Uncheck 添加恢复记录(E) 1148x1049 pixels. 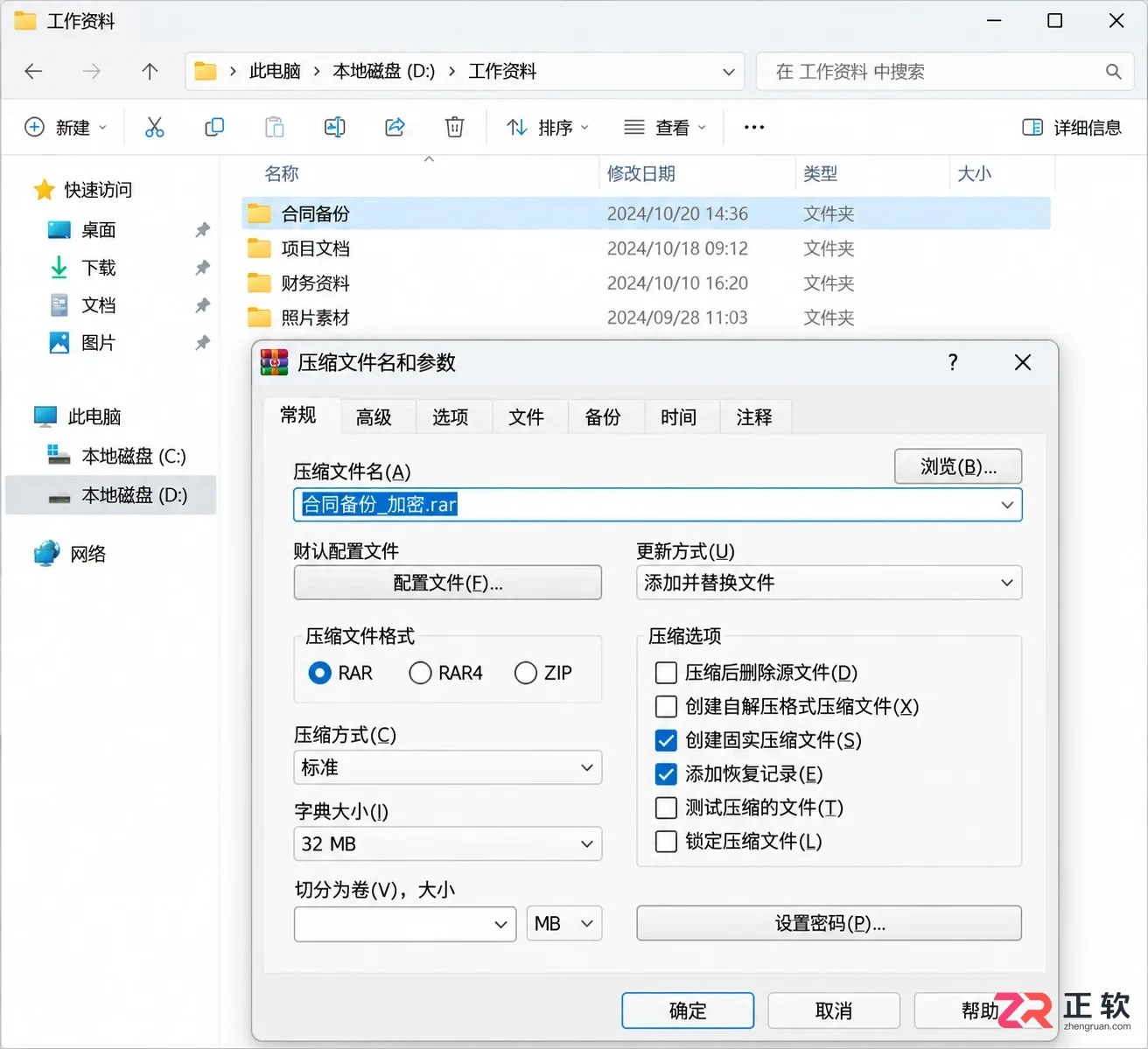click(x=666, y=774)
